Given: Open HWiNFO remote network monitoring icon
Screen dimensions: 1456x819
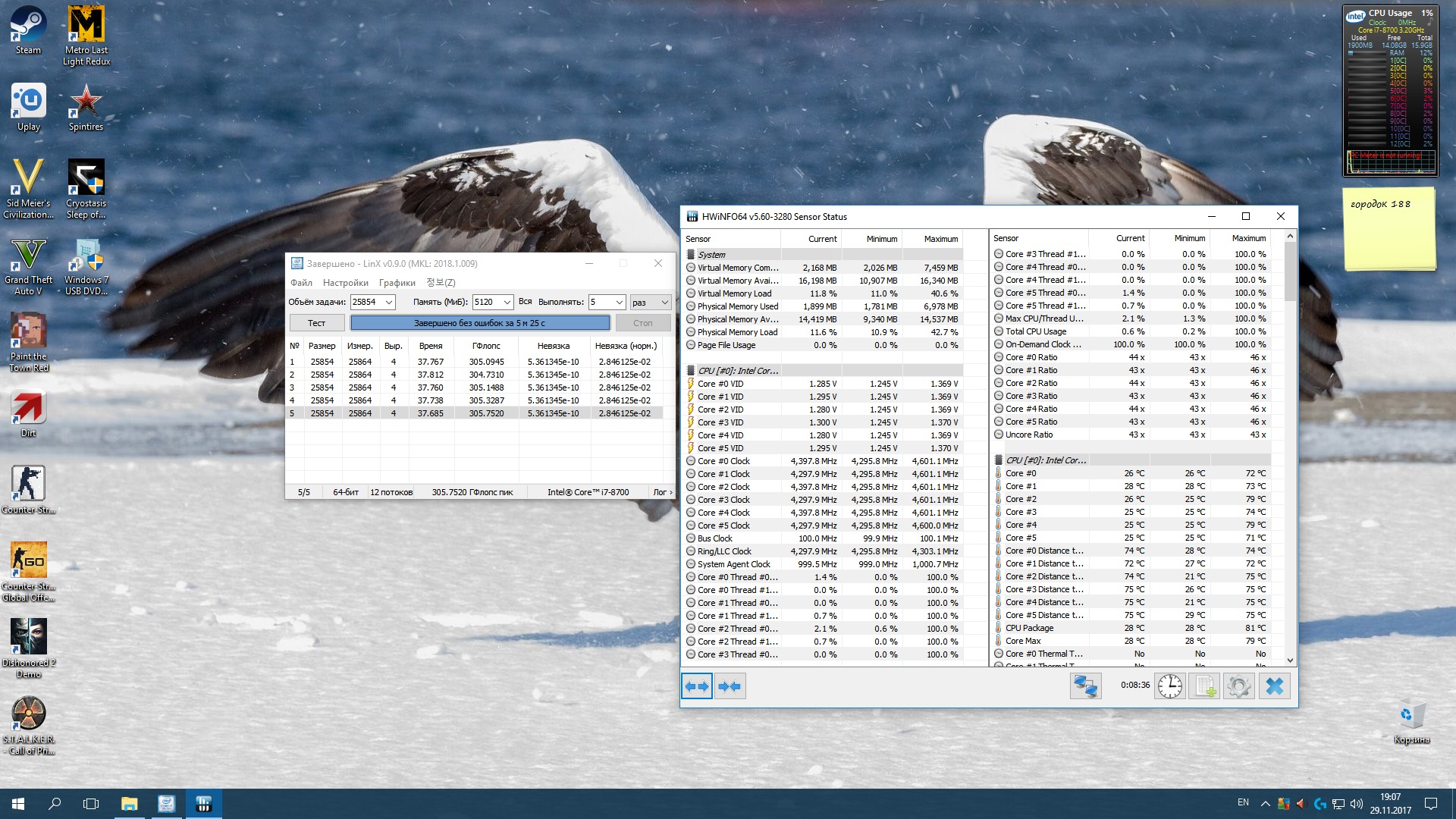Looking at the screenshot, I should click(1085, 686).
